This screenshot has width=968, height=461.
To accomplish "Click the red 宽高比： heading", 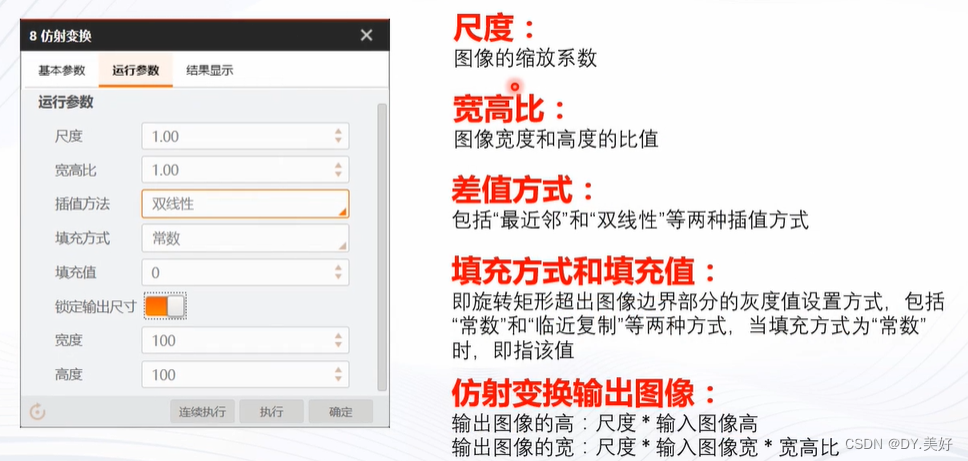I will click(x=509, y=109).
